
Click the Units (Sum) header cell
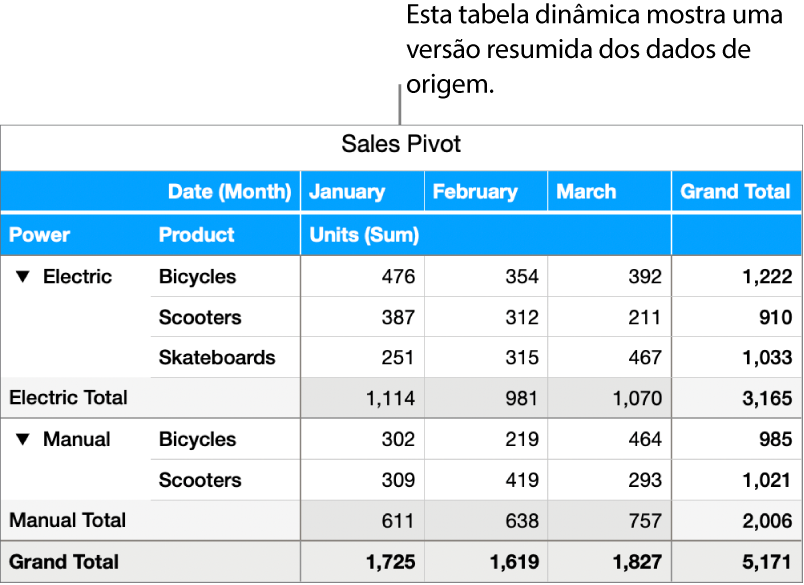[364, 235]
